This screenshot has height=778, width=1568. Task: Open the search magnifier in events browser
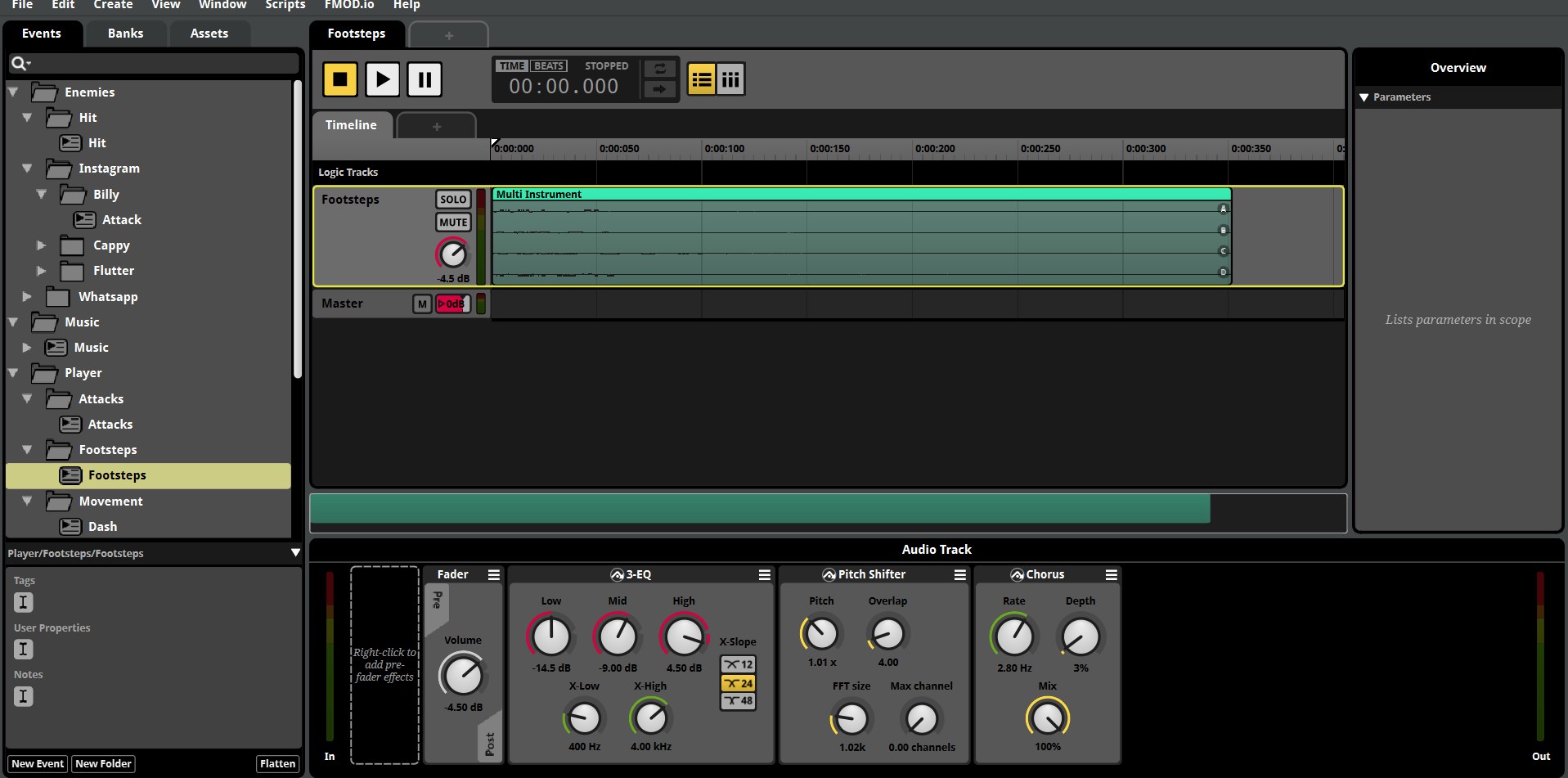(20, 63)
